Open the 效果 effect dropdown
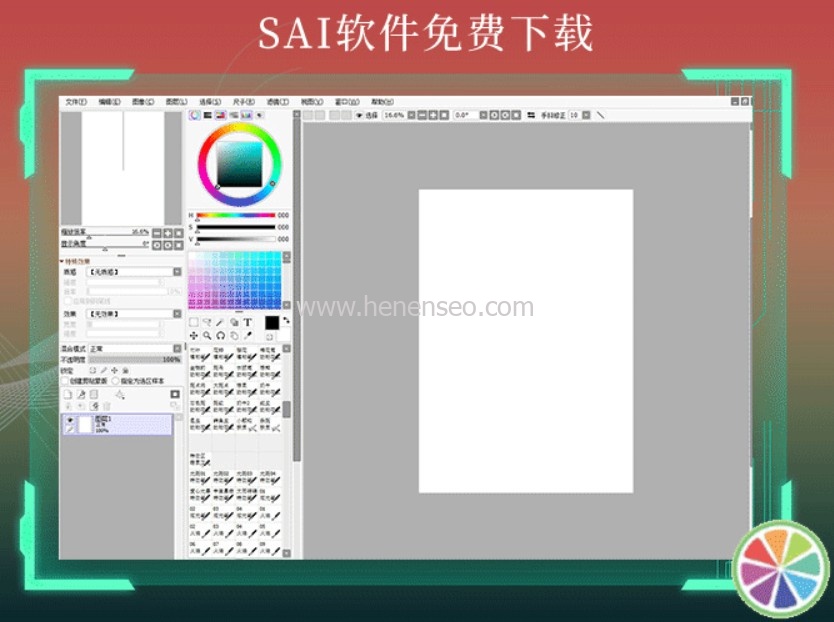Screen dimensions: 834x622 pyautogui.click(x=134, y=314)
